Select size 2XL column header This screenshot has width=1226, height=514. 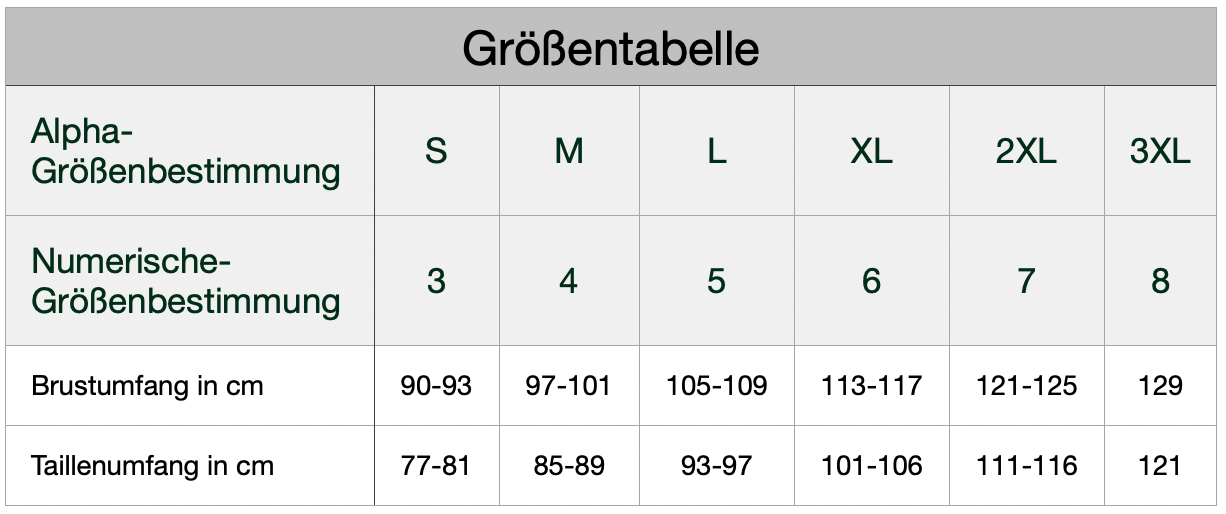pos(1026,152)
